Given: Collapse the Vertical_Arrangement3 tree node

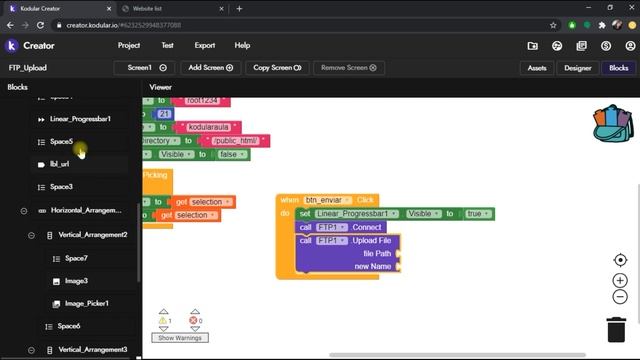Looking at the screenshot, I should pyautogui.click(x=31, y=350).
